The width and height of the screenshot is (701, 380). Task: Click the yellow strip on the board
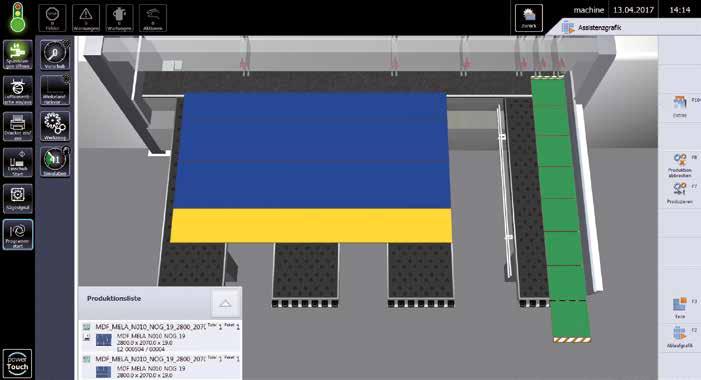(311, 225)
